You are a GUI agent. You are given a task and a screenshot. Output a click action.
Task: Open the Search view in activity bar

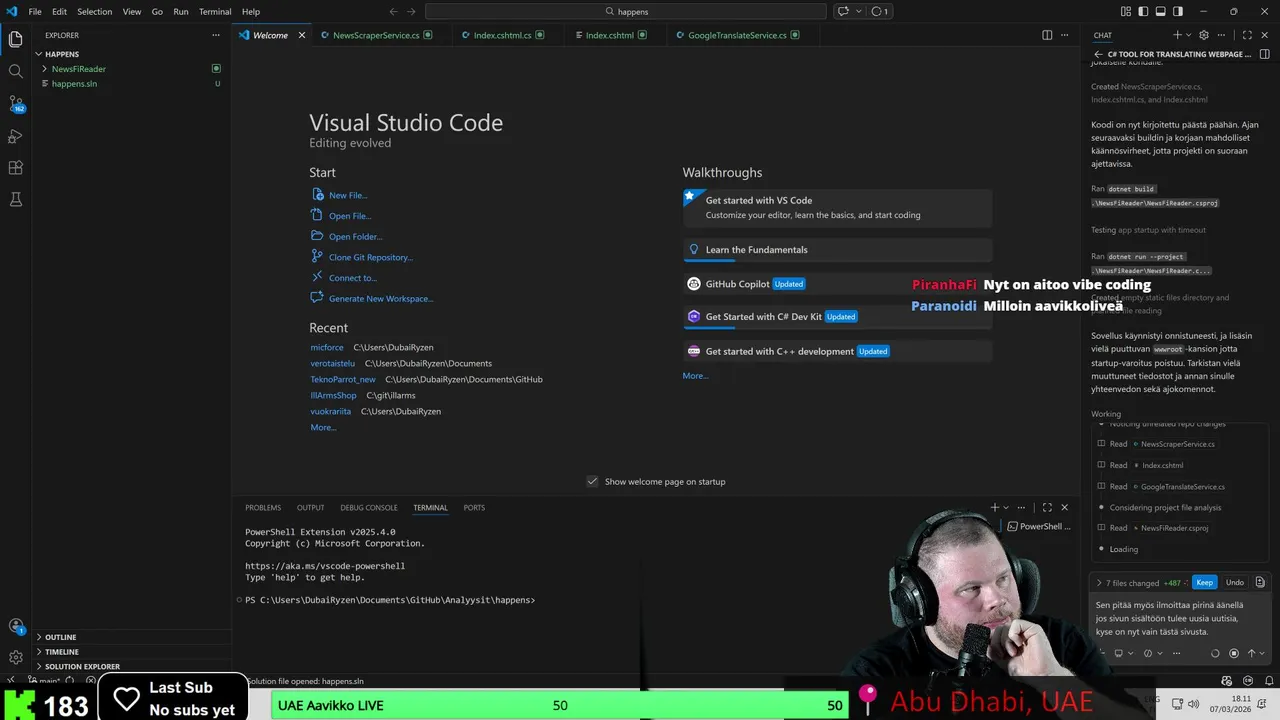tap(15, 71)
